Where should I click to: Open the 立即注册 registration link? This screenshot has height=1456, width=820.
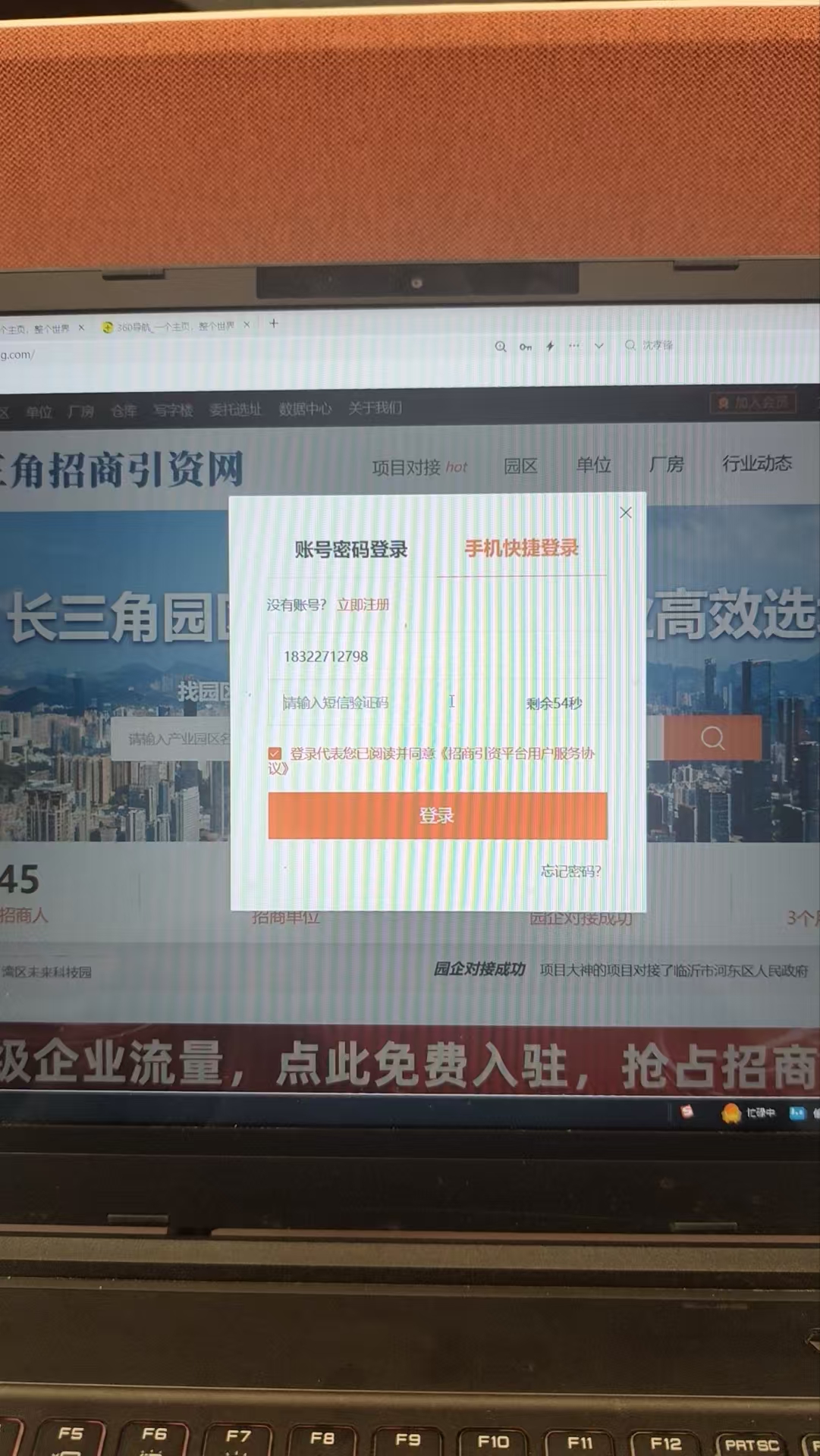[x=363, y=604]
